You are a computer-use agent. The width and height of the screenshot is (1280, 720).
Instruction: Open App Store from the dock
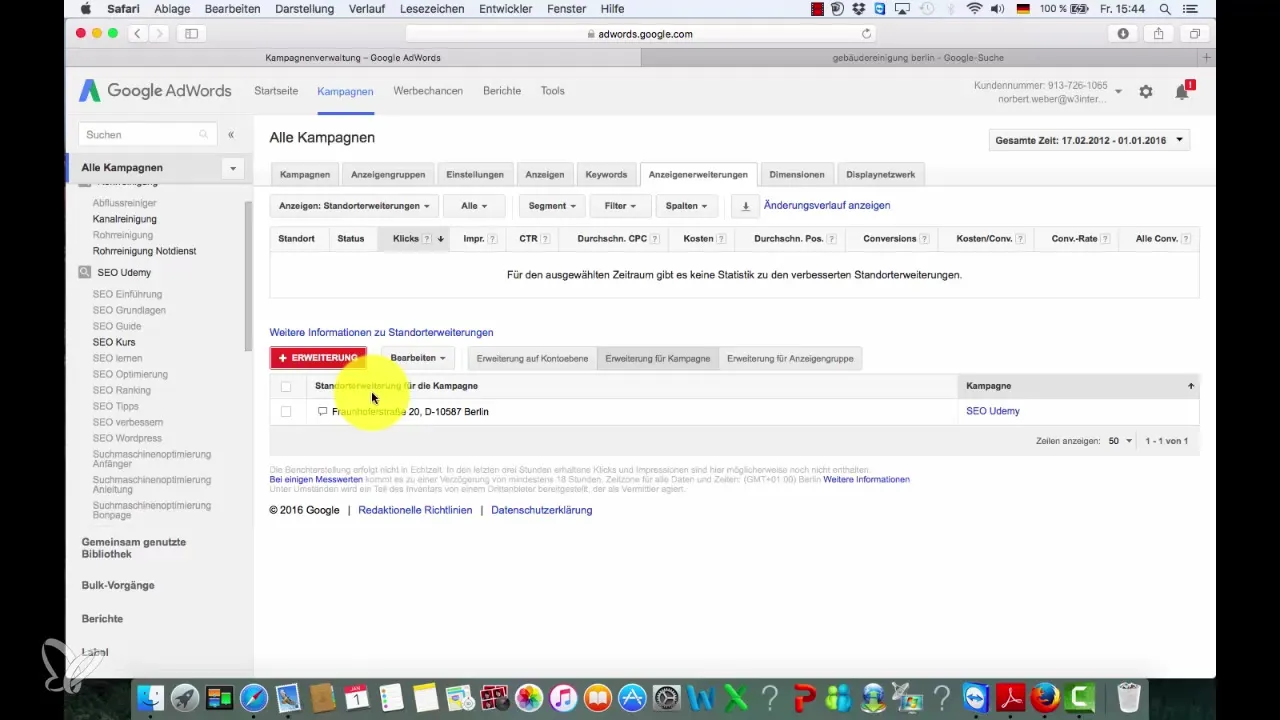[x=632, y=697]
